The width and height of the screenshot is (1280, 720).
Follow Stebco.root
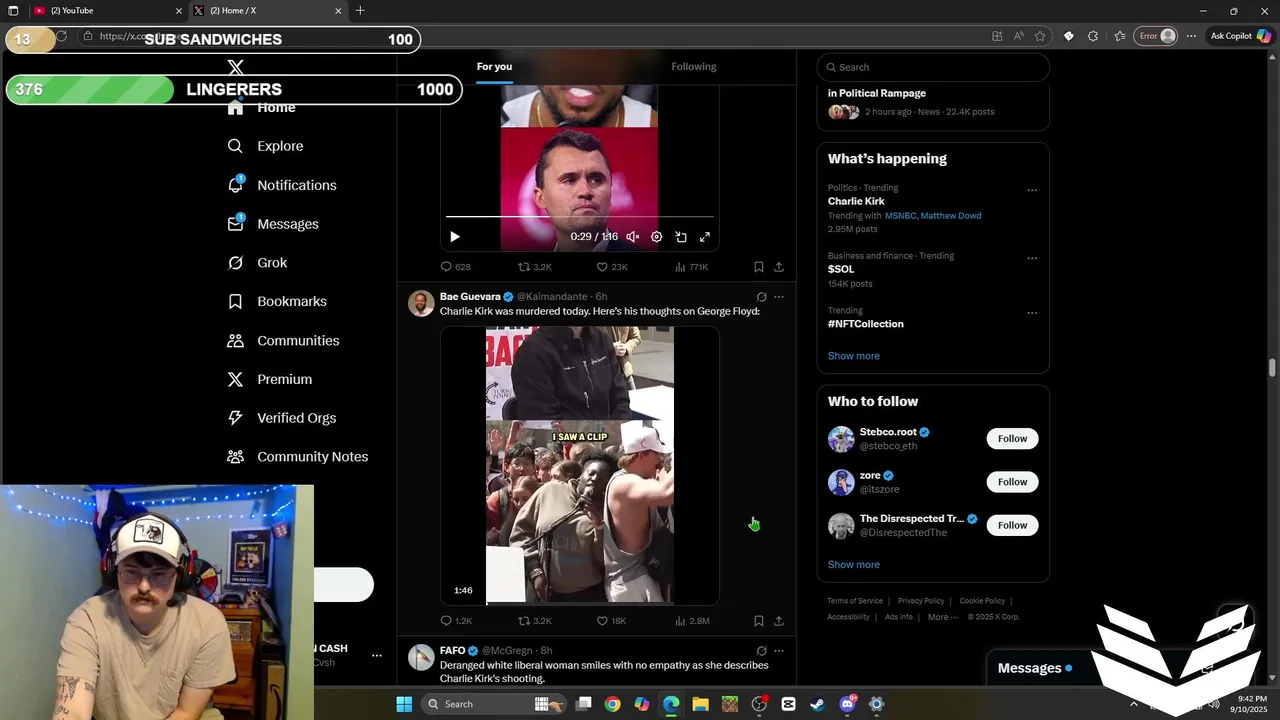(1012, 439)
